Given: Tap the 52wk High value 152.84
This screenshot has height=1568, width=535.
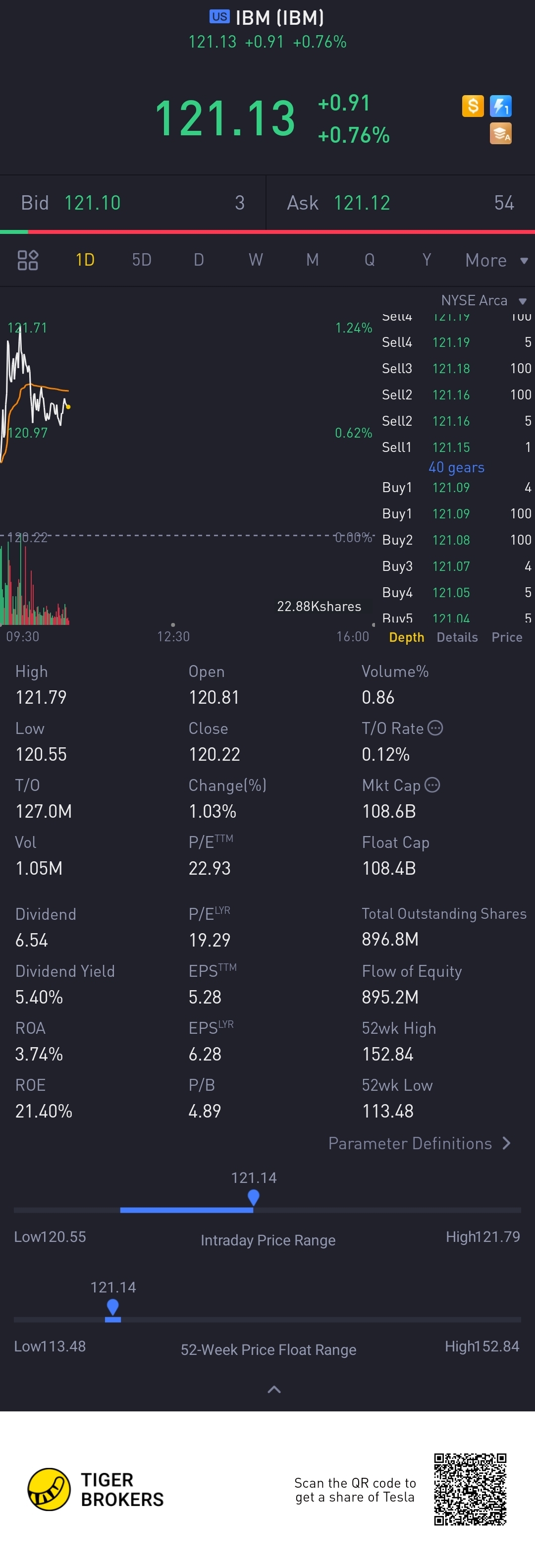Looking at the screenshot, I should click(x=388, y=1054).
